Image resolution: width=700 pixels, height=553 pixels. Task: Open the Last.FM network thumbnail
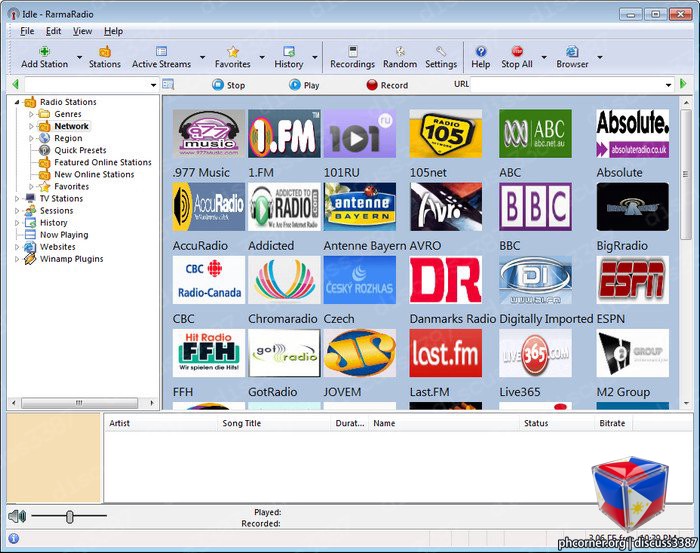tap(446, 353)
